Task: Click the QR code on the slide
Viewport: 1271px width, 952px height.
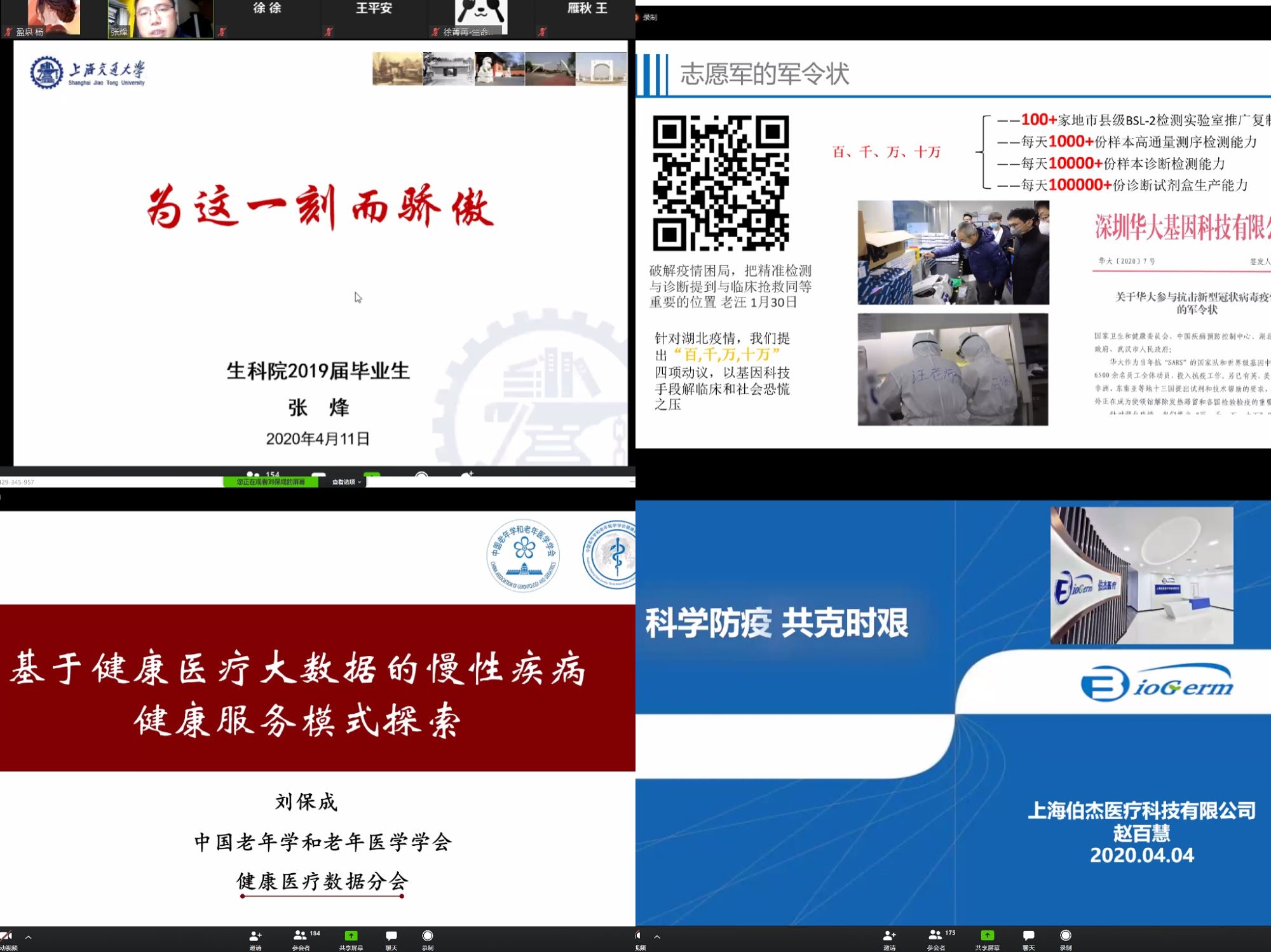Action: (x=721, y=183)
